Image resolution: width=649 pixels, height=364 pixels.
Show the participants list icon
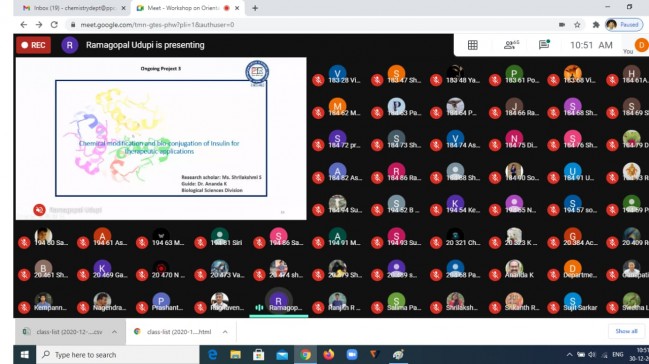tap(511, 45)
